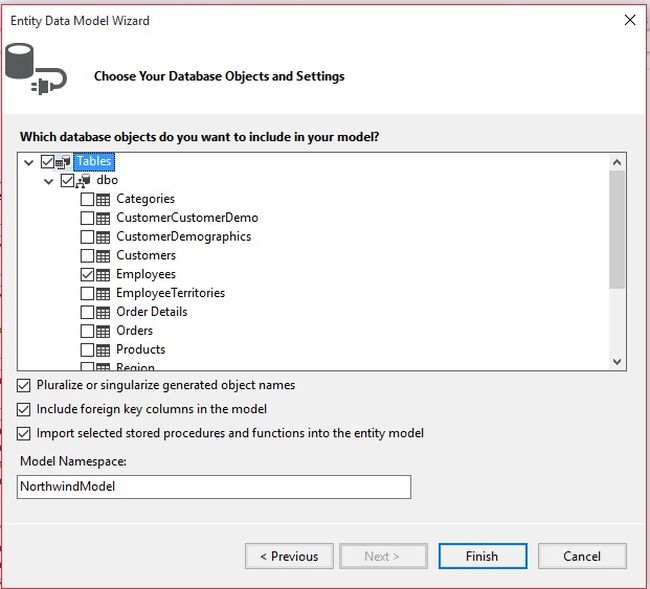The height and width of the screenshot is (589, 650).
Task: Uncheck the dbo schema checkbox
Action: coord(67,180)
